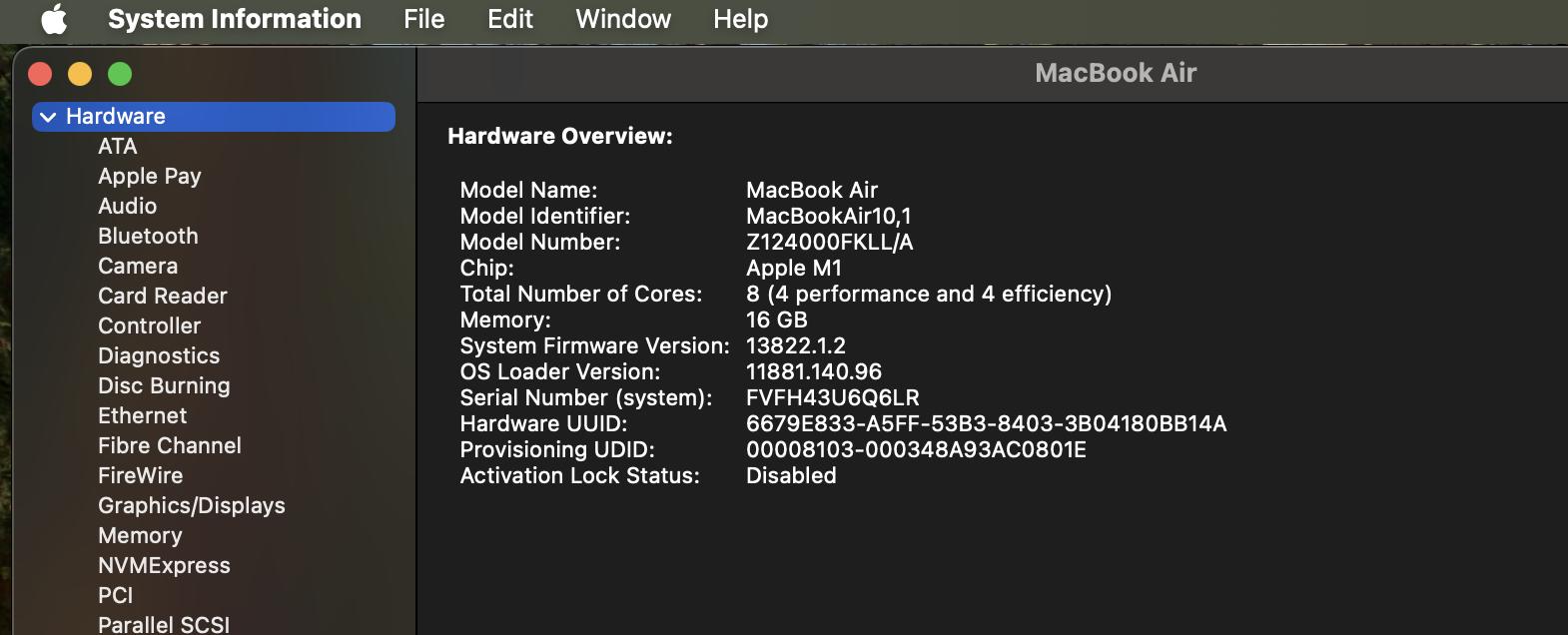
Task: Select Memory in the sidebar
Action: click(x=140, y=536)
